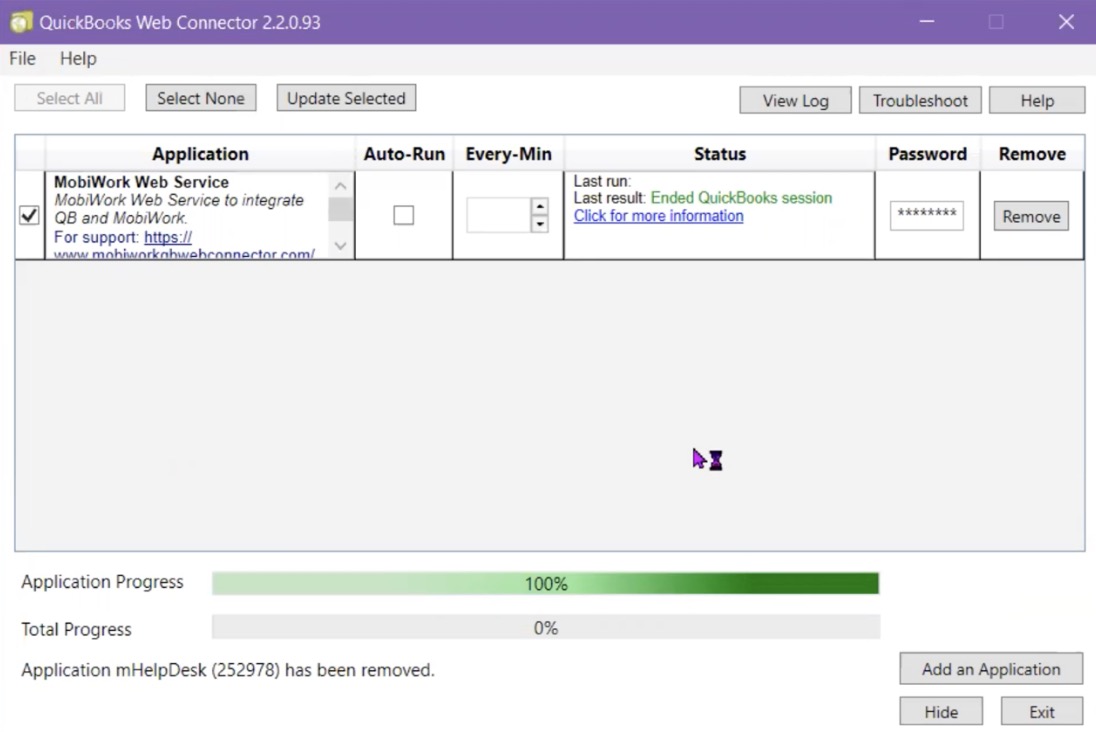The width and height of the screenshot is (1096, 732).
Task: Click the Troubleshoot button
Action: [x=920, y=100]
